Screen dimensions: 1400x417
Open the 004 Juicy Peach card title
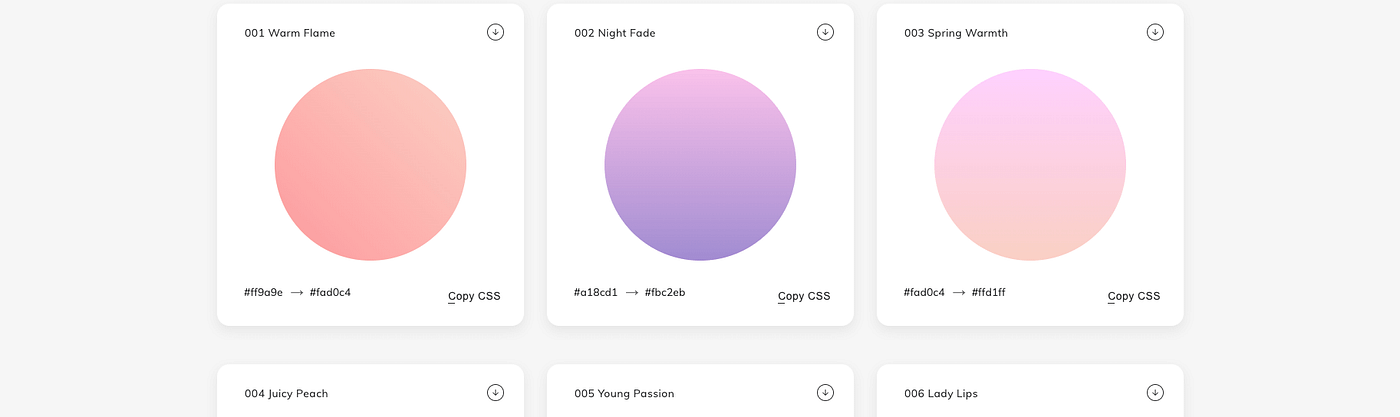click(x=286, y=393)
